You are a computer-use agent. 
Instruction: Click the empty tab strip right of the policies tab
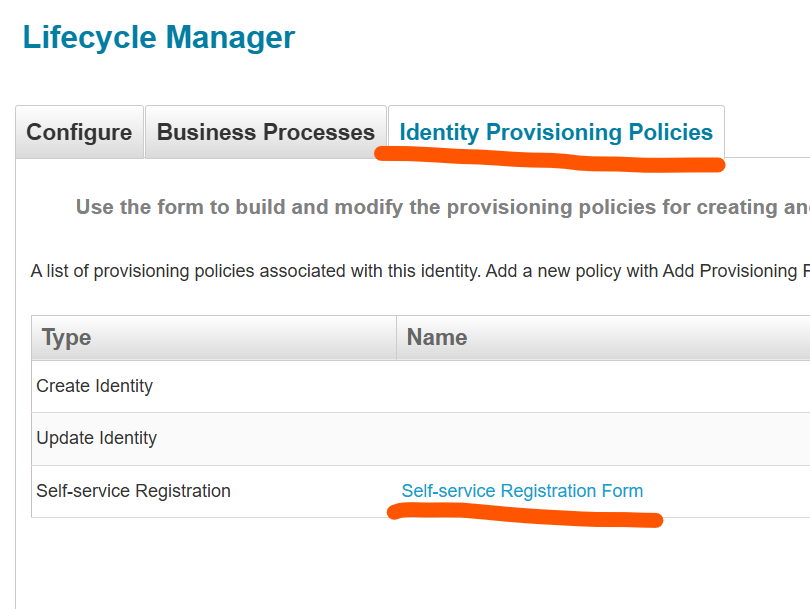[768, 132]
